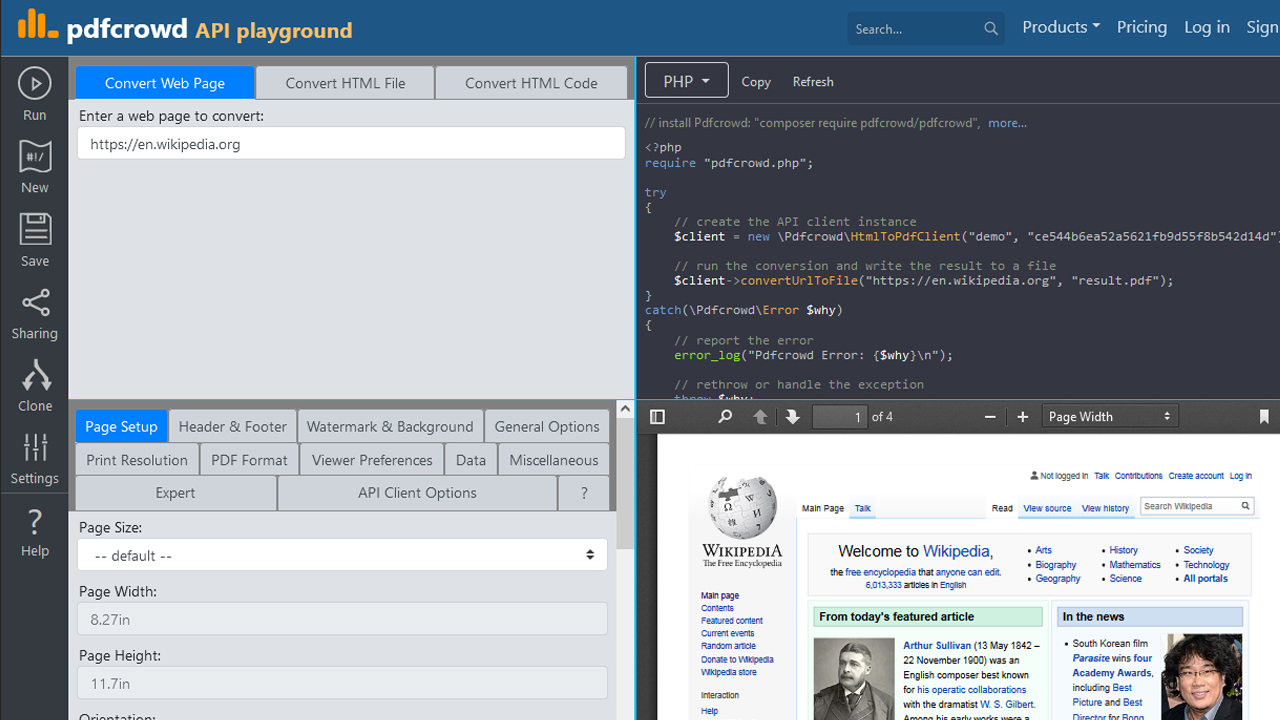Click the more... link in code comment
The height and width of the screenshot is (720, 1280).
(1007, 123)
